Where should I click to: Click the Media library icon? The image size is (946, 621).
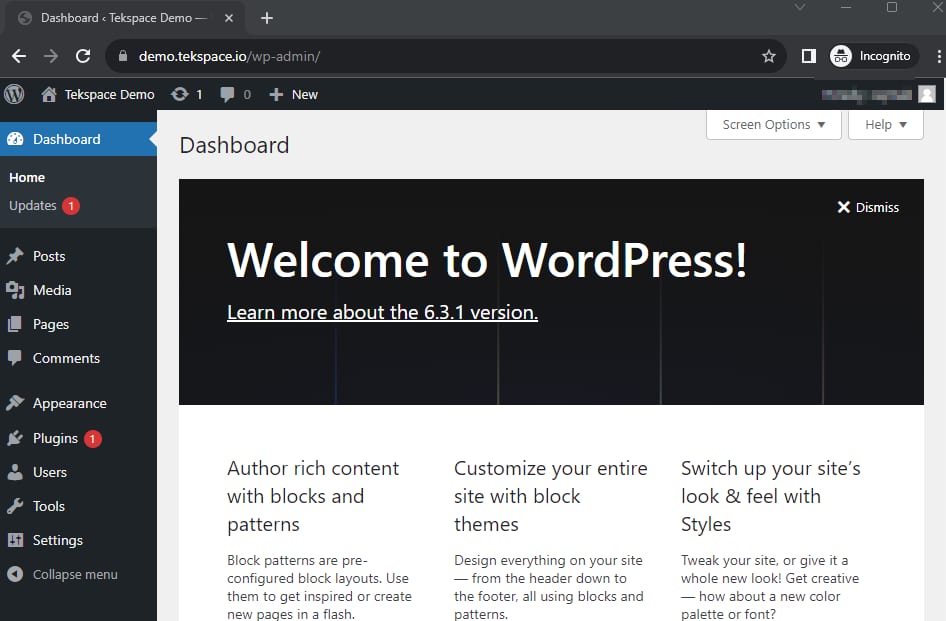coord(15,290)
